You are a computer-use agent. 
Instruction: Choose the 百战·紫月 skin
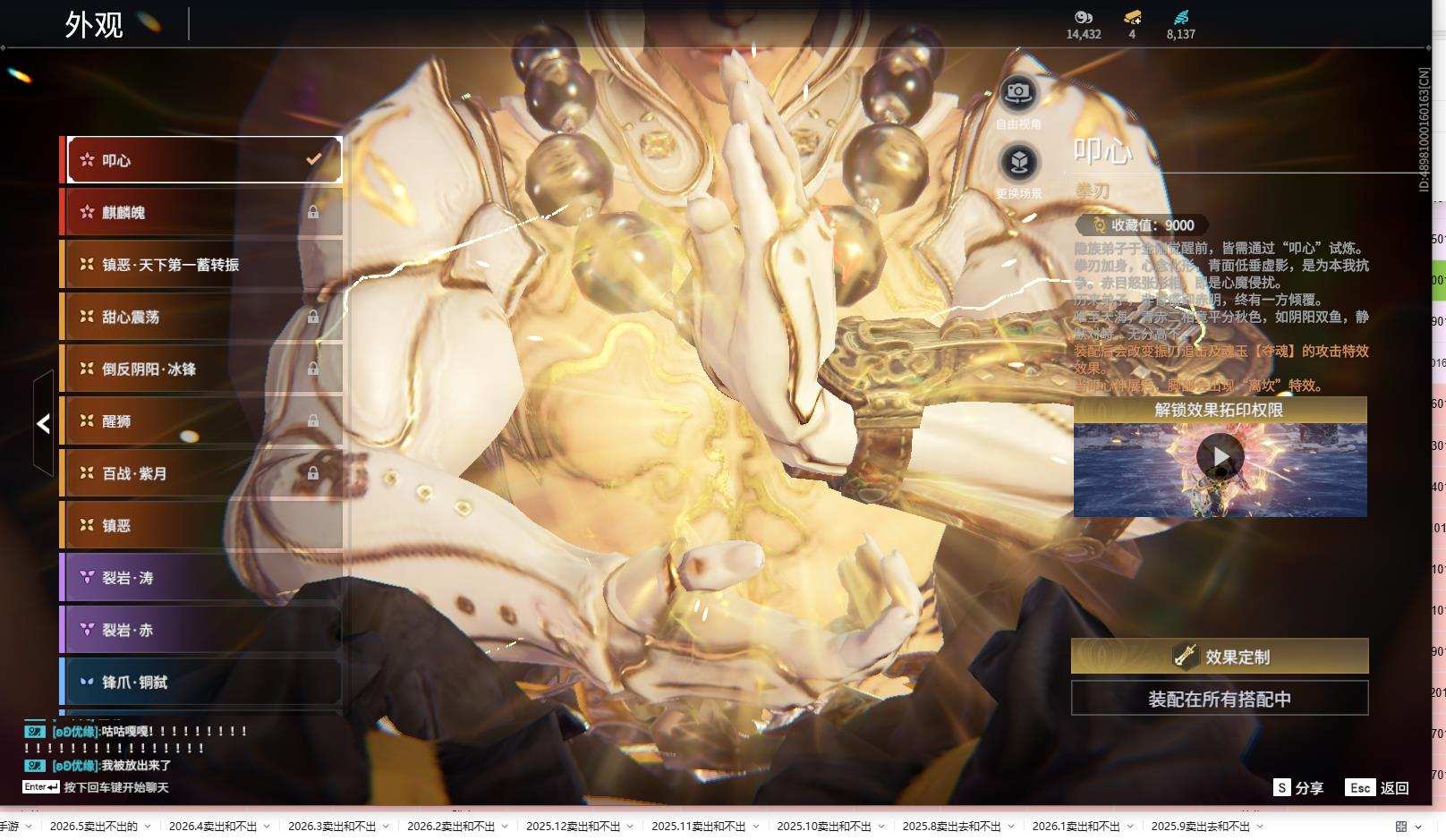coord(201,473)
